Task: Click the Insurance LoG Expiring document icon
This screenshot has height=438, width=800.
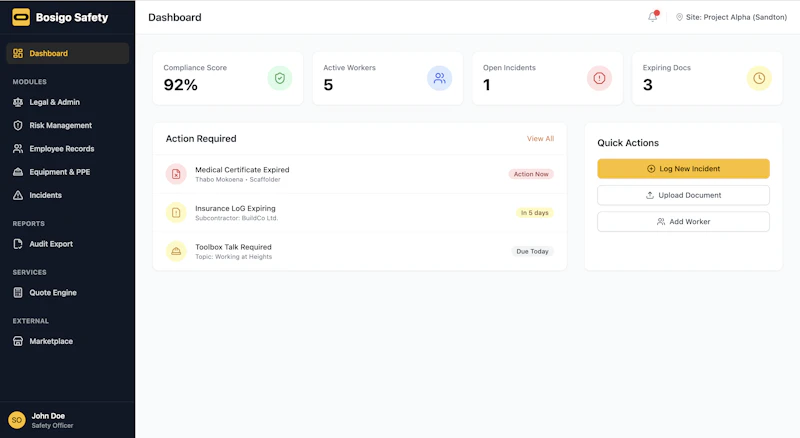Action: (176, 212)
